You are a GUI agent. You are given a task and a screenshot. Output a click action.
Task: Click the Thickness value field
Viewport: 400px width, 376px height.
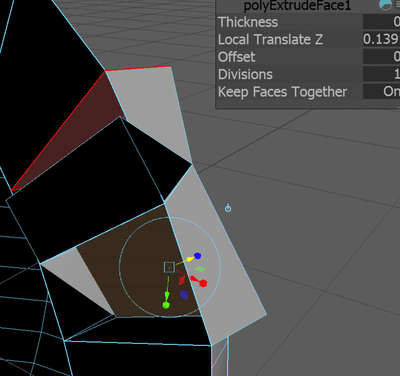(x=381, y=22)
